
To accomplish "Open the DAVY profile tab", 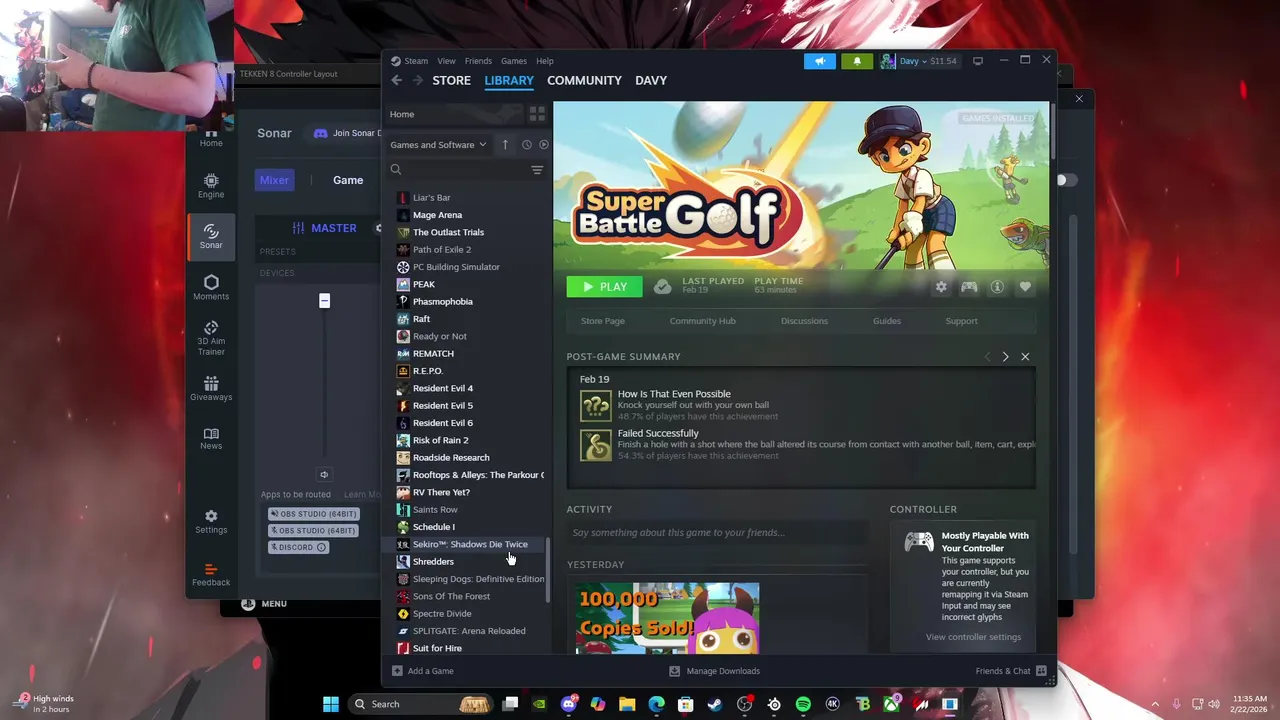I will [x=651, y=80].
